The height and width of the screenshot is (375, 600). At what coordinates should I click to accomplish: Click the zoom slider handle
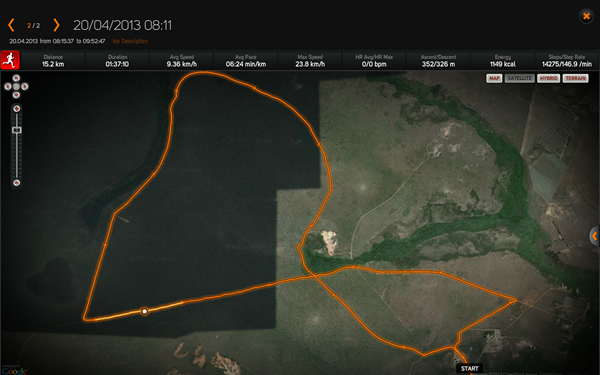pos(16,130)
